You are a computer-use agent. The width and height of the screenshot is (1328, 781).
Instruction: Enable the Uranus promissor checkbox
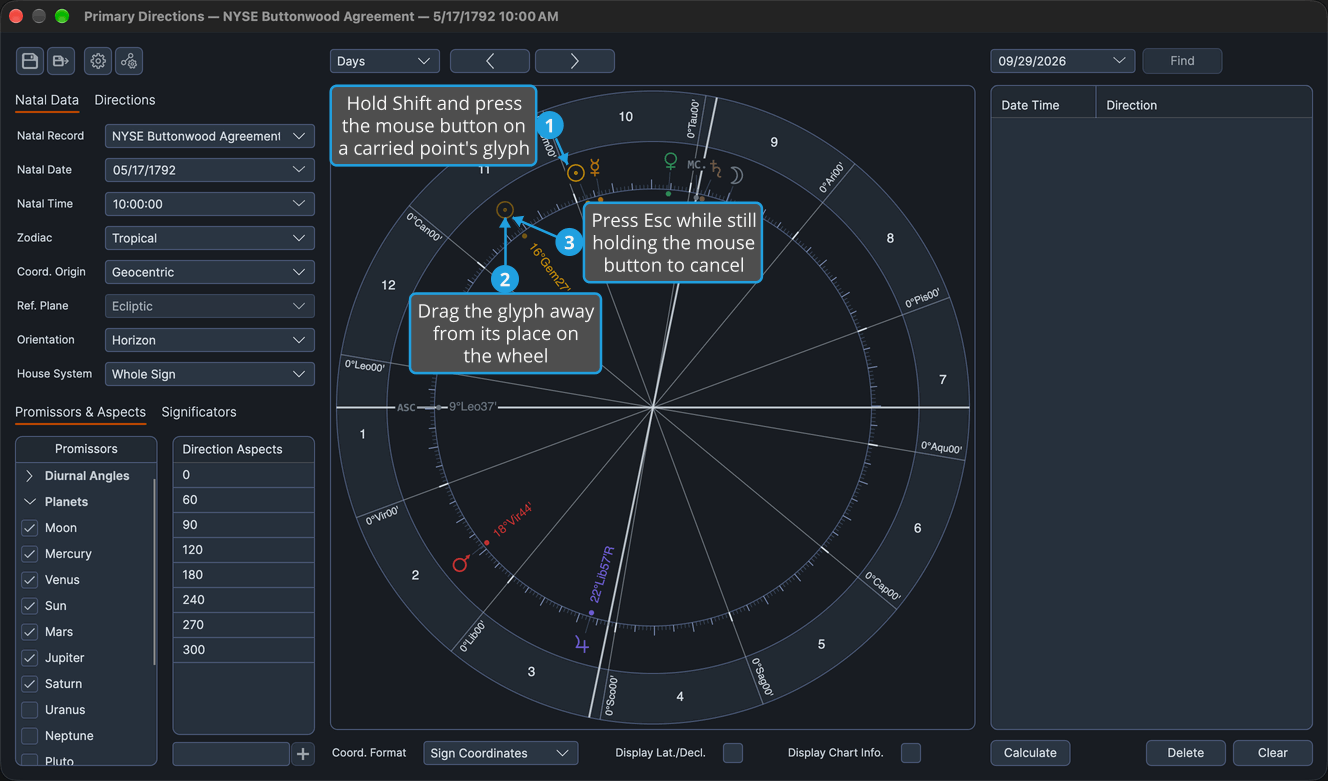coord(30,710)
